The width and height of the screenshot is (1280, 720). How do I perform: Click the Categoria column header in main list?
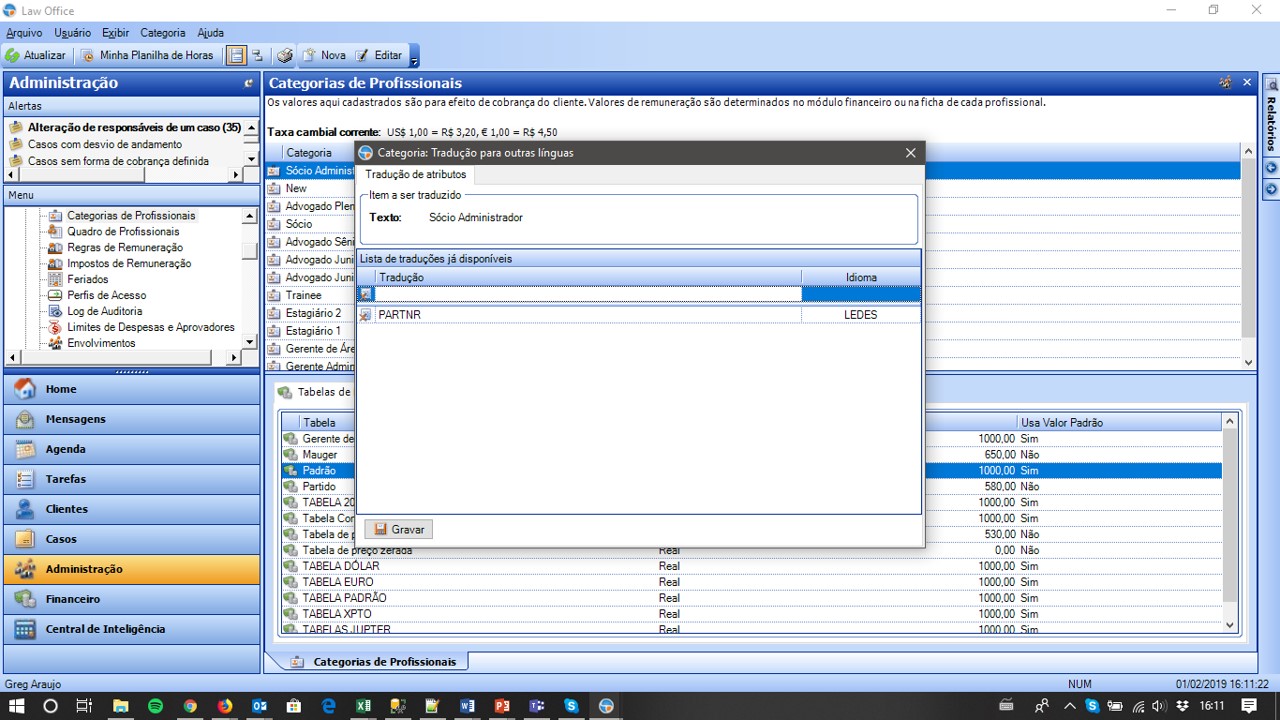310,153
